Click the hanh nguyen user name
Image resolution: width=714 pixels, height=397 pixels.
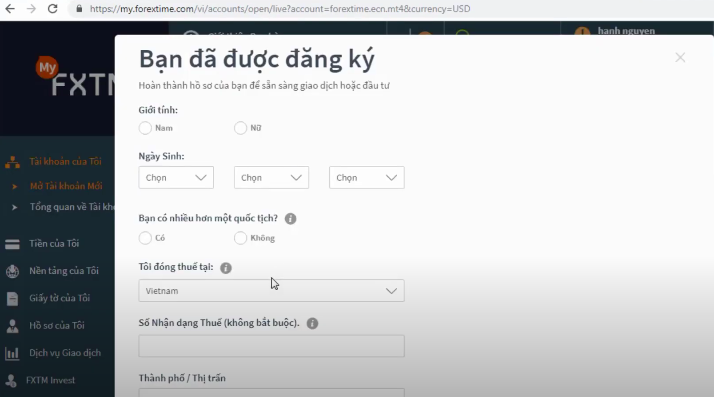626,31
